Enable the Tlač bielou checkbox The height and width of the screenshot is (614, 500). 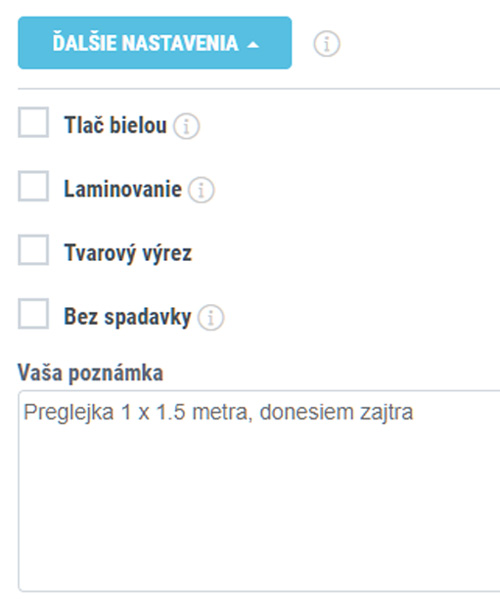[33, 122]
